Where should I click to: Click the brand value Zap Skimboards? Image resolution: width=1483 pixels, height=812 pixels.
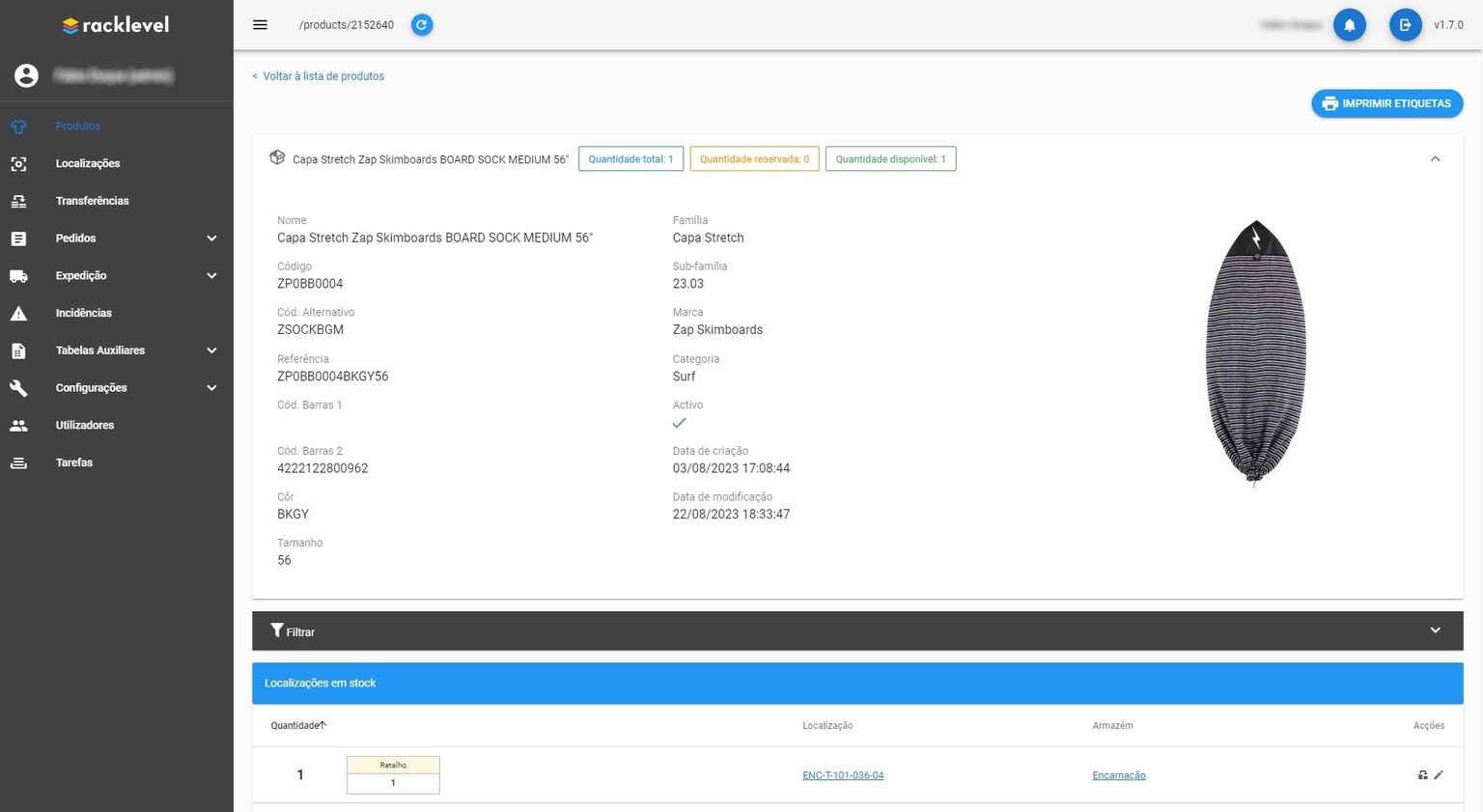coord(717,330)
